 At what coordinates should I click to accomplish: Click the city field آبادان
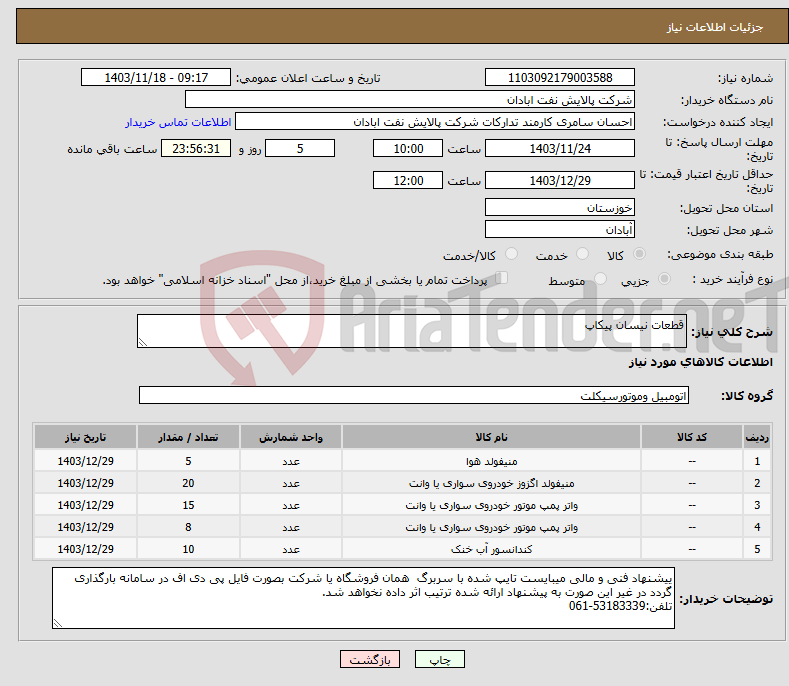pyautogui.click(x=560, y=230)
